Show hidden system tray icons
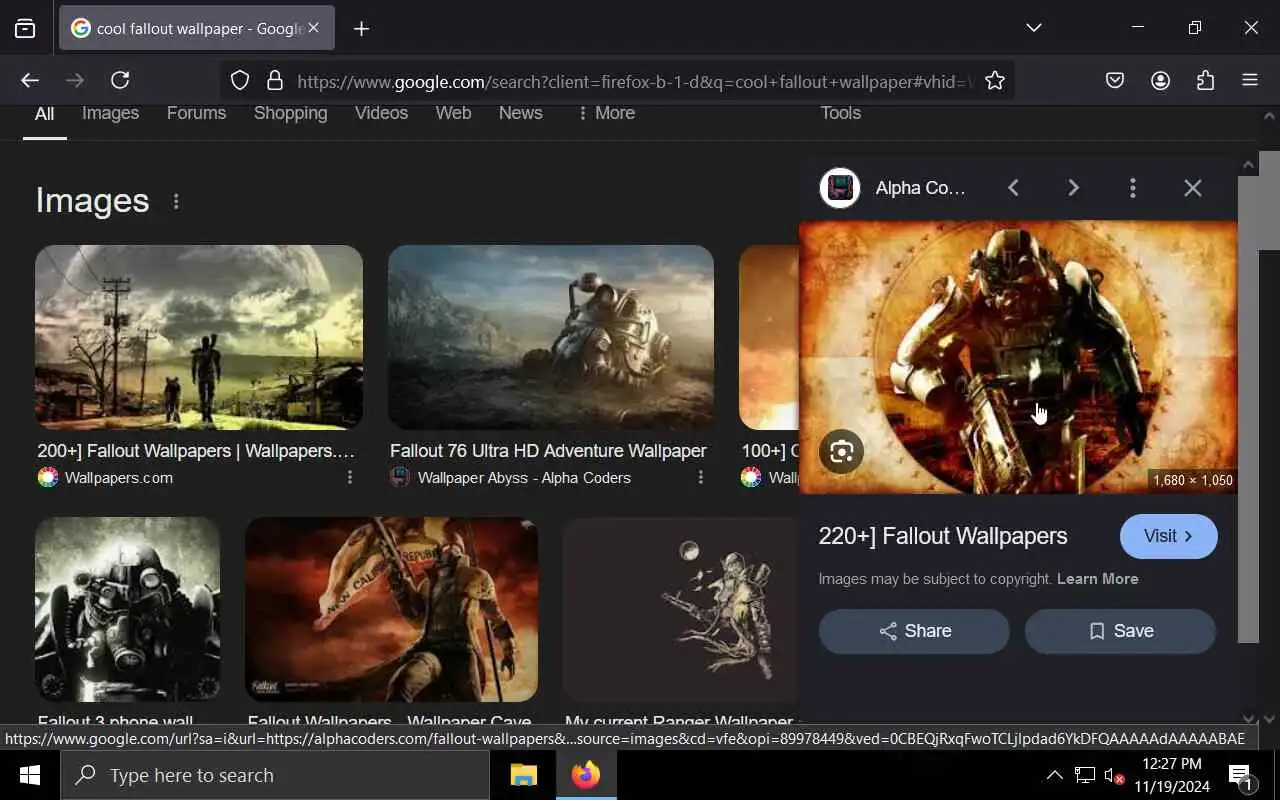This screenshot has width=1280, height=800. click(1054, 775)
